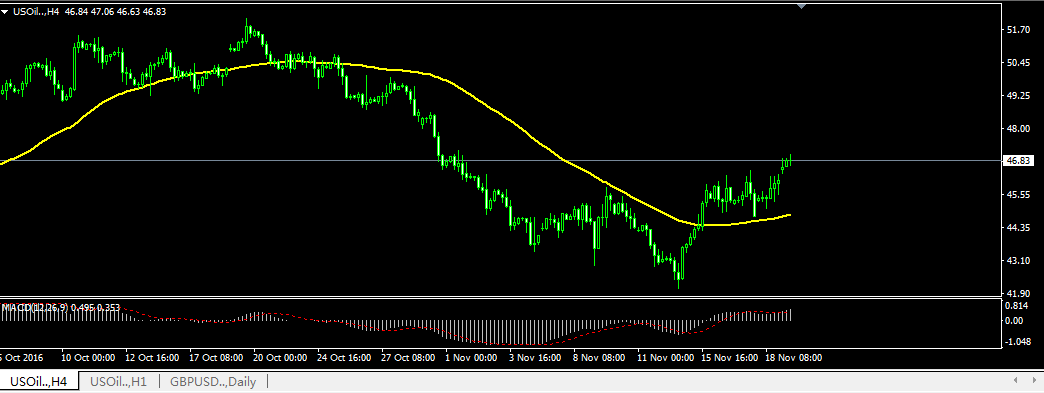Click the 17 Oct 08:00 time label
The width and height of the screenshot is (1044, 393).
pos(217,358)
